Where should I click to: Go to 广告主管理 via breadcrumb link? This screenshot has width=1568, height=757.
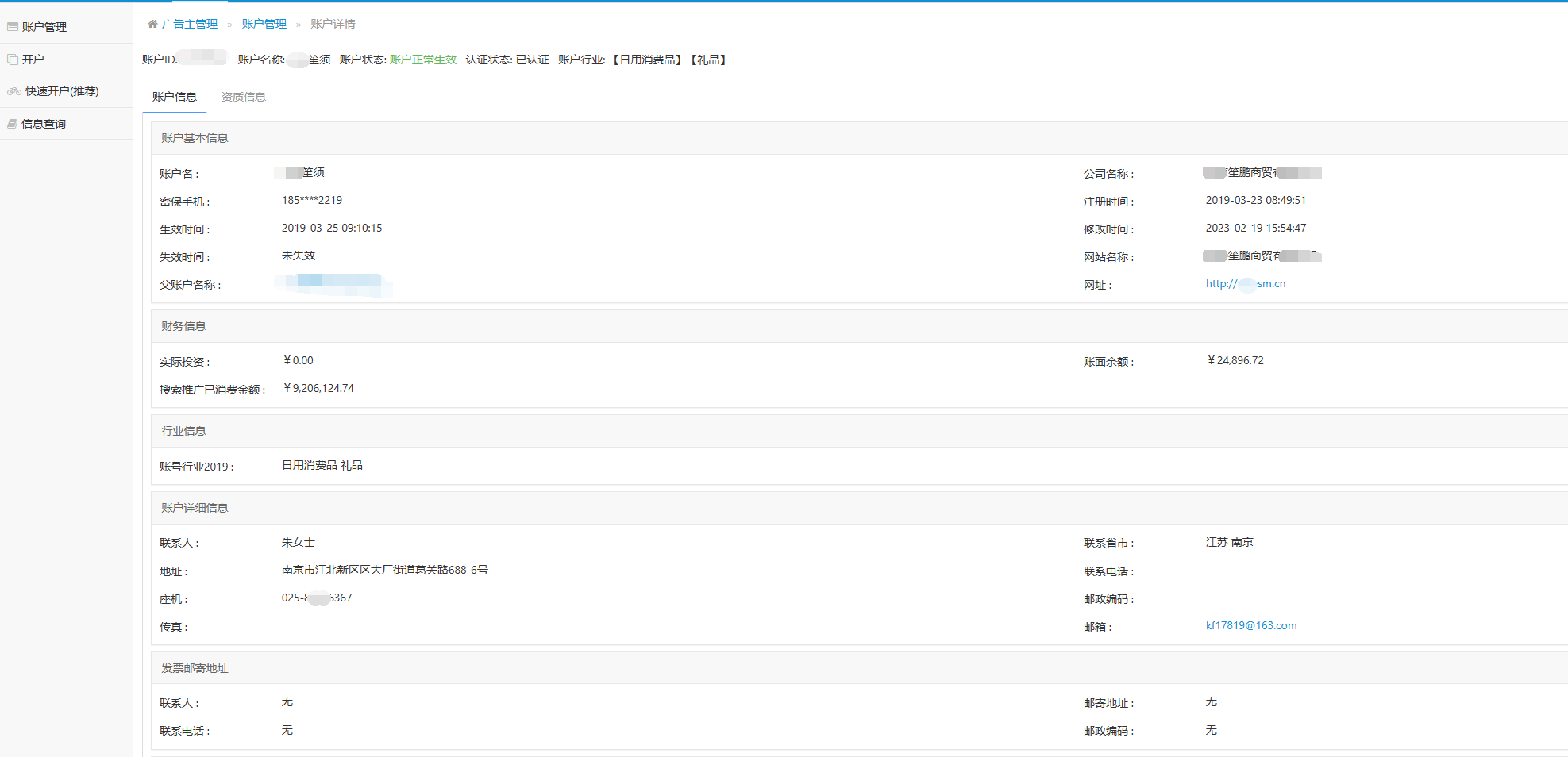(190, 24)
